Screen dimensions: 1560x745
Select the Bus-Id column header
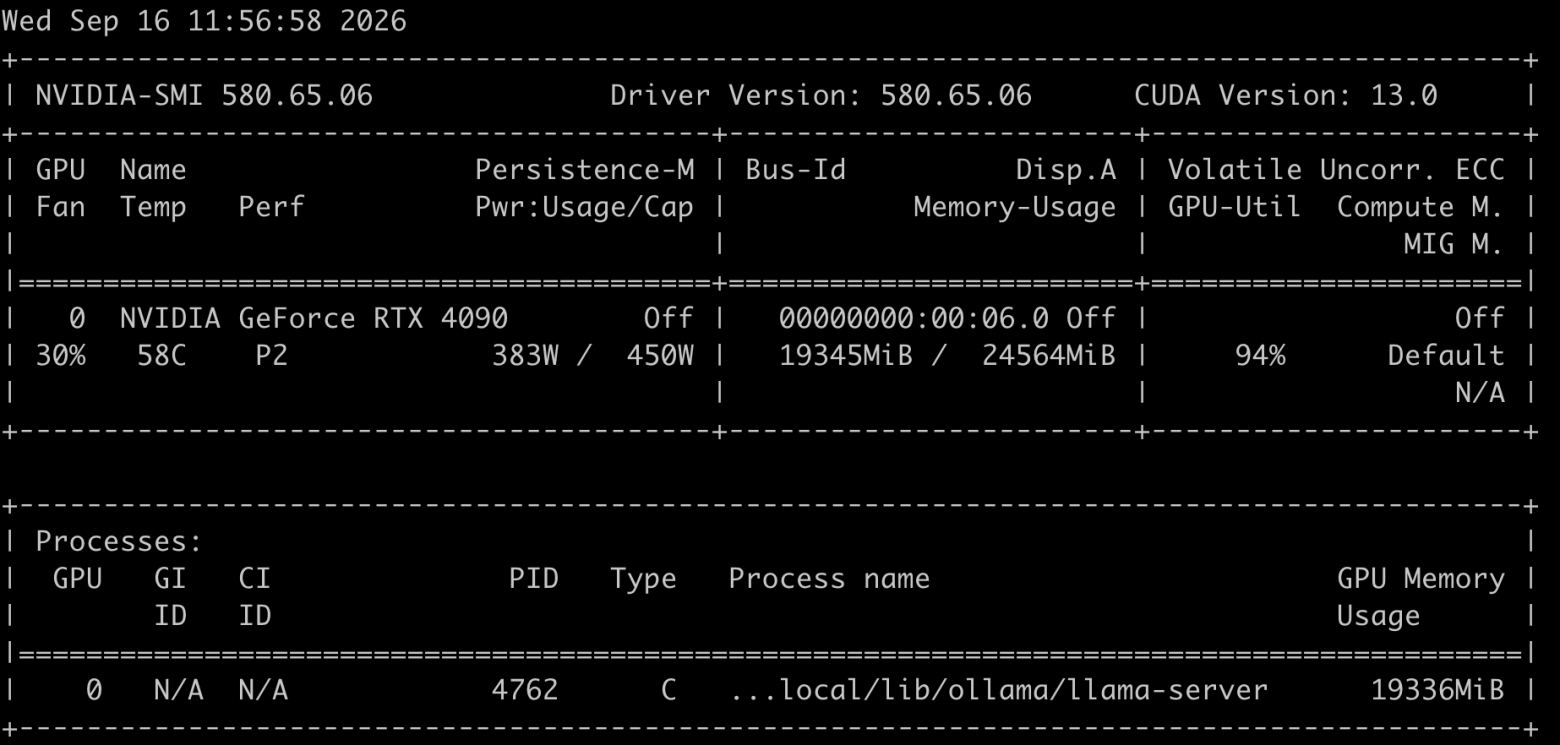796,170
